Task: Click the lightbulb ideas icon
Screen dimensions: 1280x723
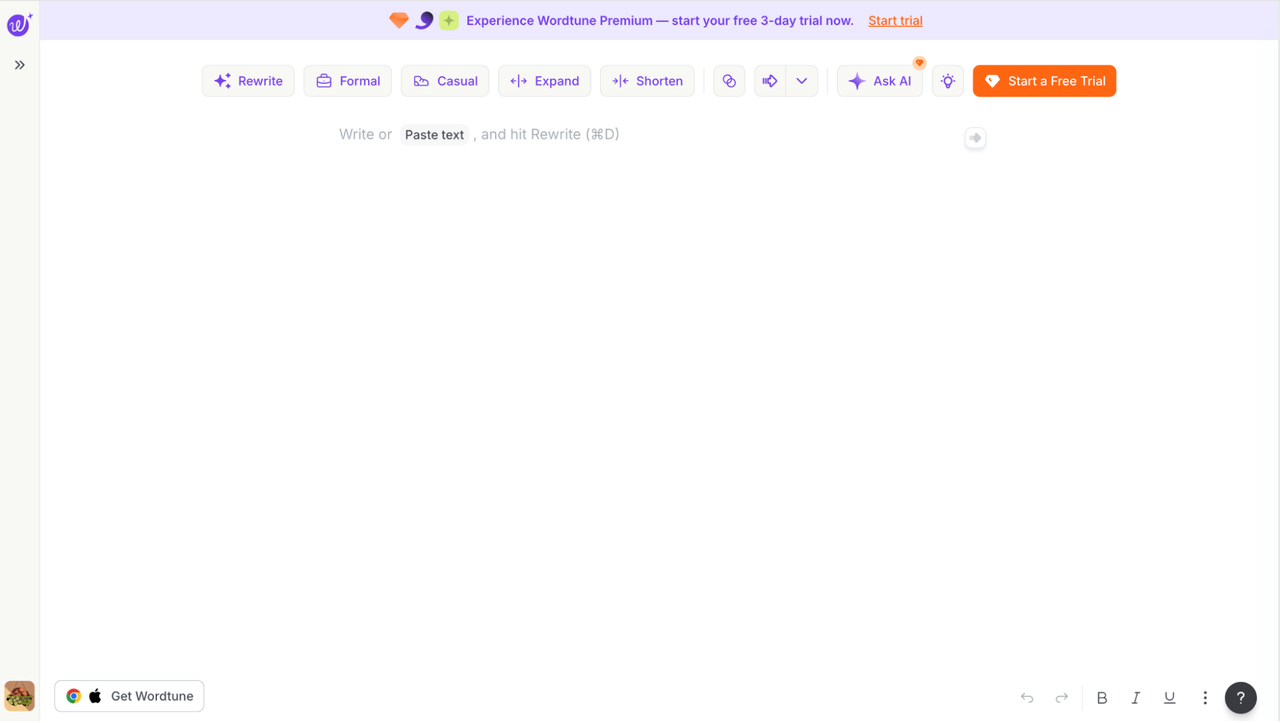Action: 948,81
